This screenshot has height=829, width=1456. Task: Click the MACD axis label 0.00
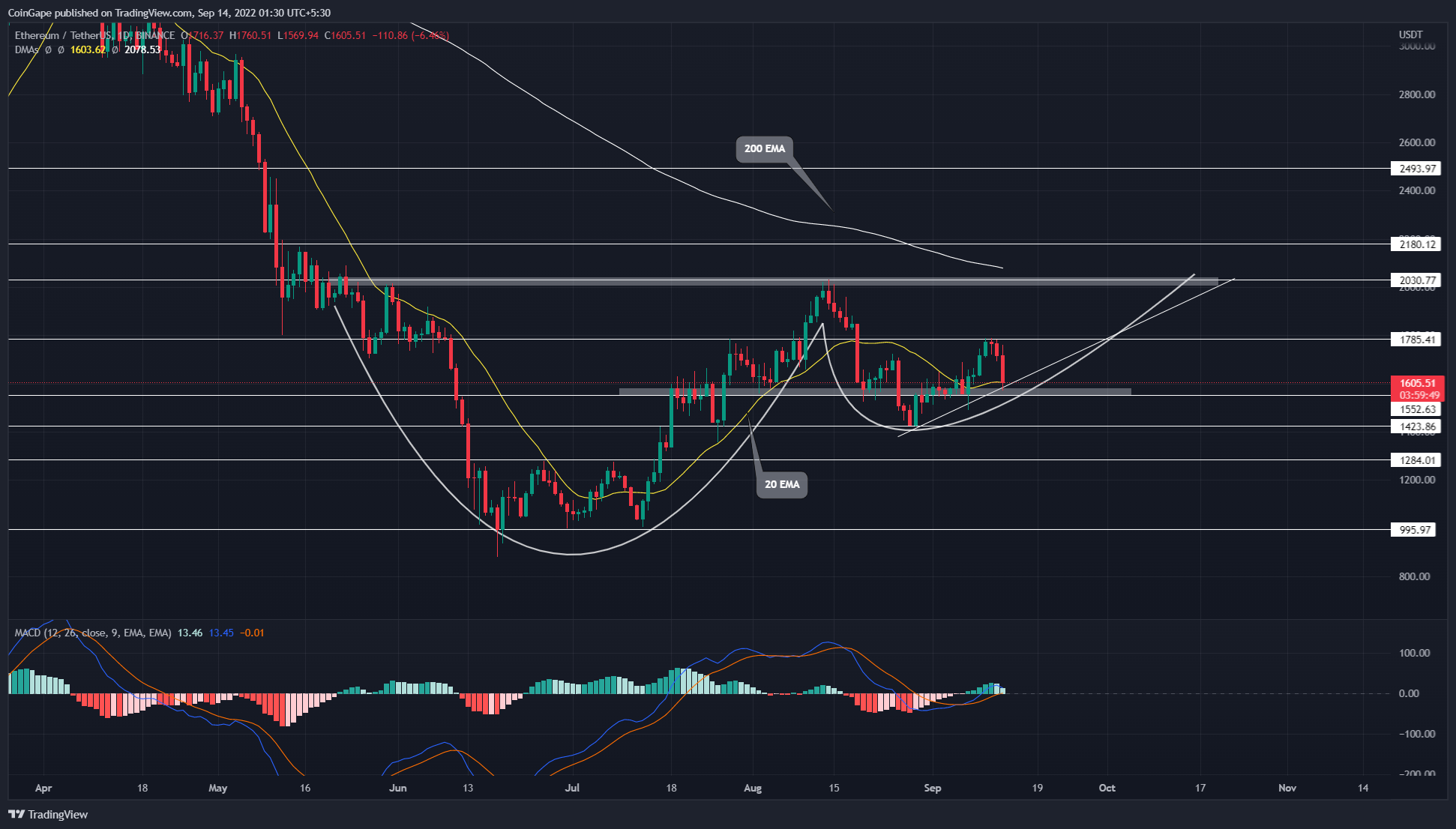click(1409, 693)
